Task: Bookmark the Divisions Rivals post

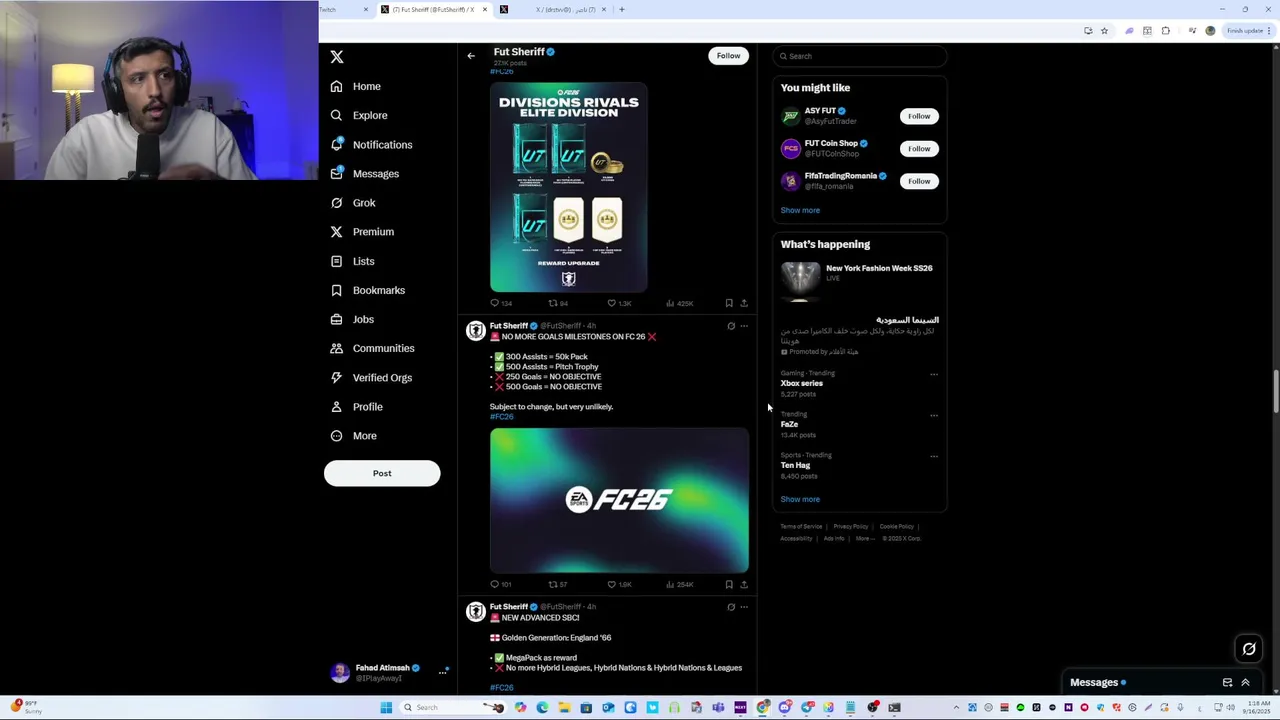Action: (729, 303)
